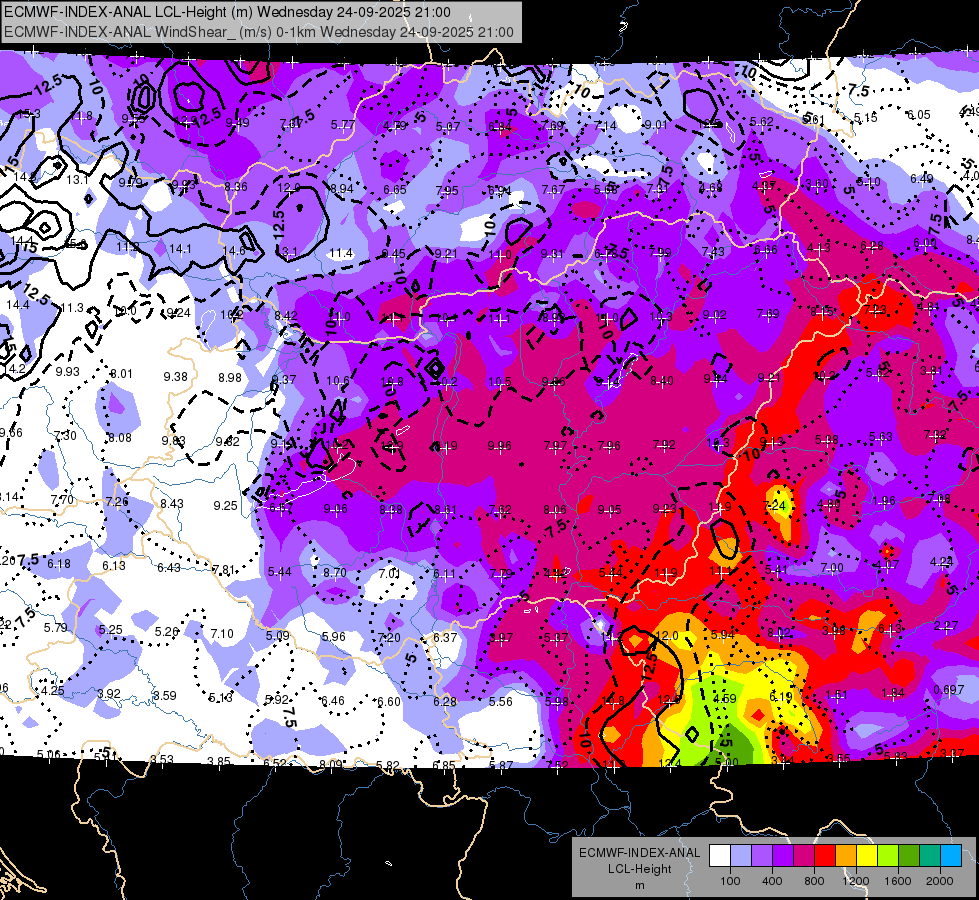Click the wind shear value 6.37

pos(445,637)
